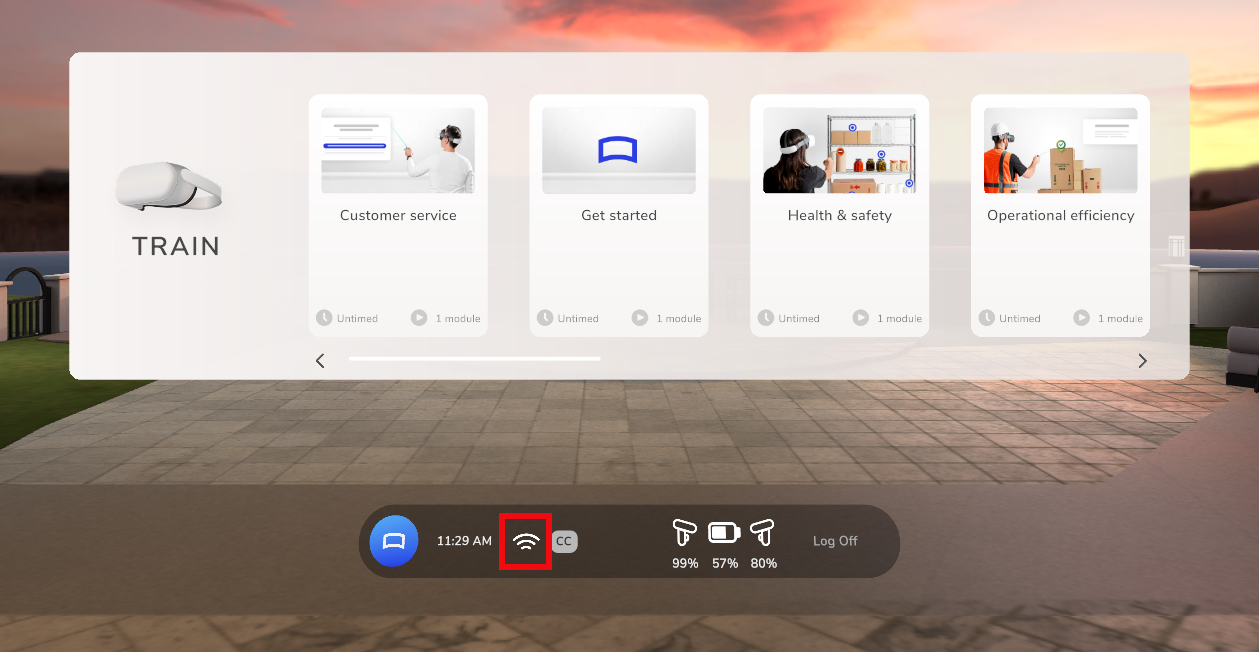Screen dimensions: 1259x652
Task: Open the Health & safety course card
Action: 840,215
